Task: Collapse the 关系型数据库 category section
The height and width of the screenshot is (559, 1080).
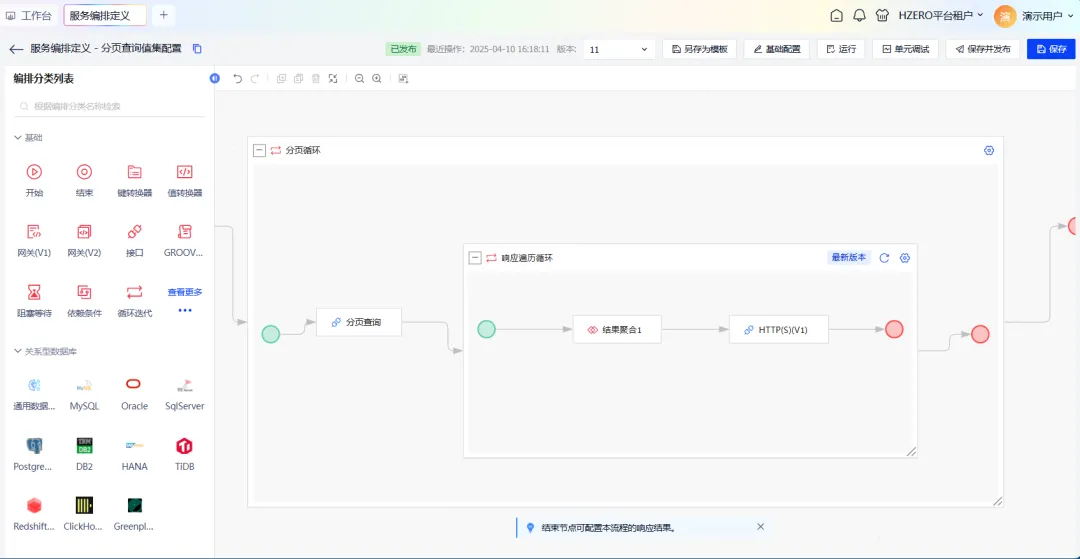Action: click(x=18, y=351)
